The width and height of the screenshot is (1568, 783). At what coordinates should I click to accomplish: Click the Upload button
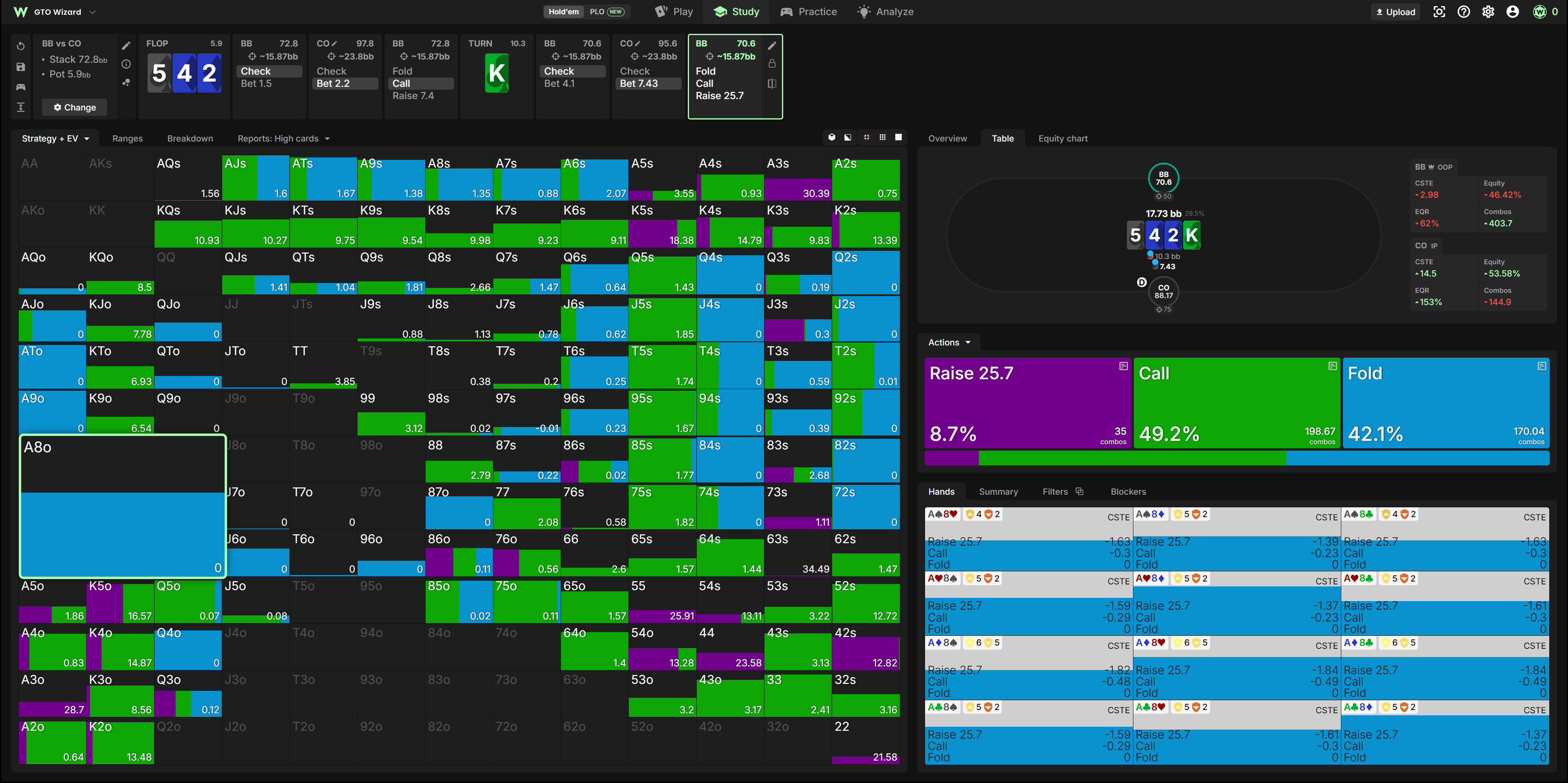tap(1396, 11)
